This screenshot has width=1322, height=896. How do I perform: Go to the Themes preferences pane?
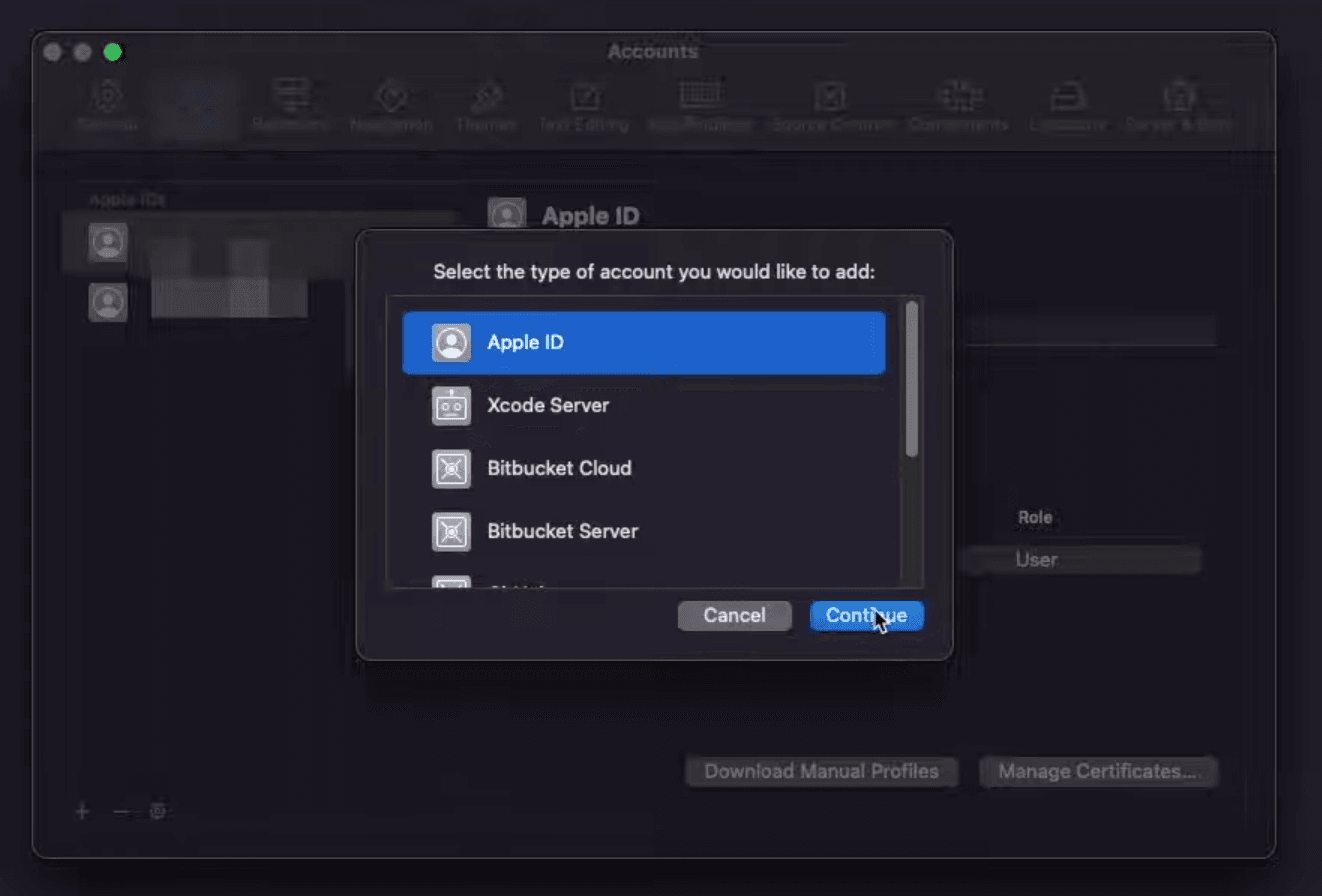point(485,106)
